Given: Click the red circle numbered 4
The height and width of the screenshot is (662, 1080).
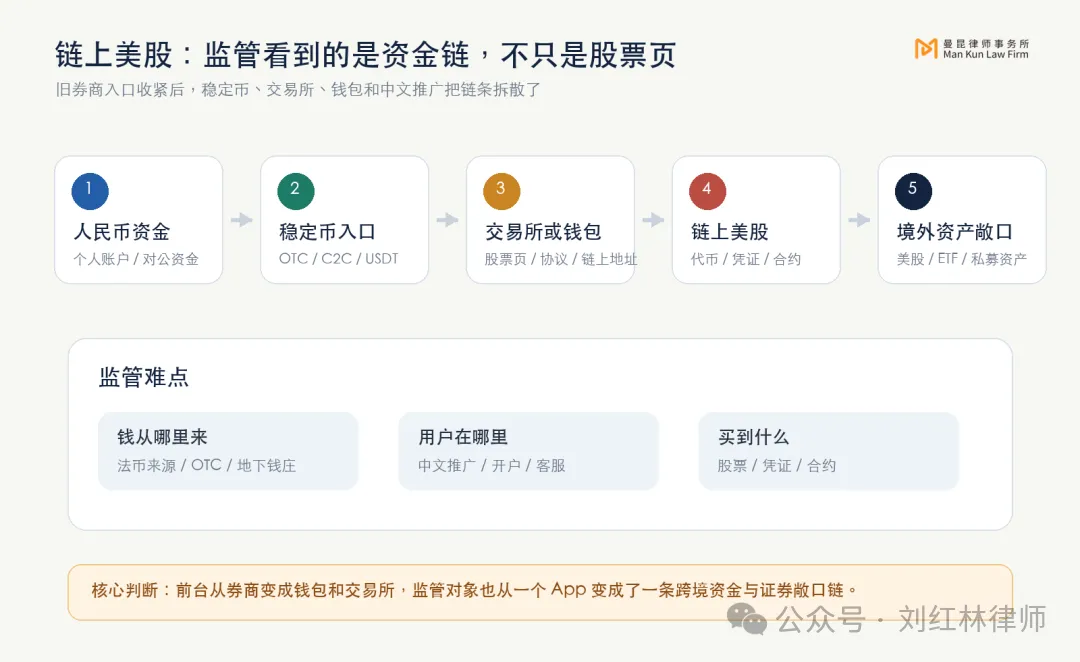Looking at the screenshot, I should click(707, 191).
